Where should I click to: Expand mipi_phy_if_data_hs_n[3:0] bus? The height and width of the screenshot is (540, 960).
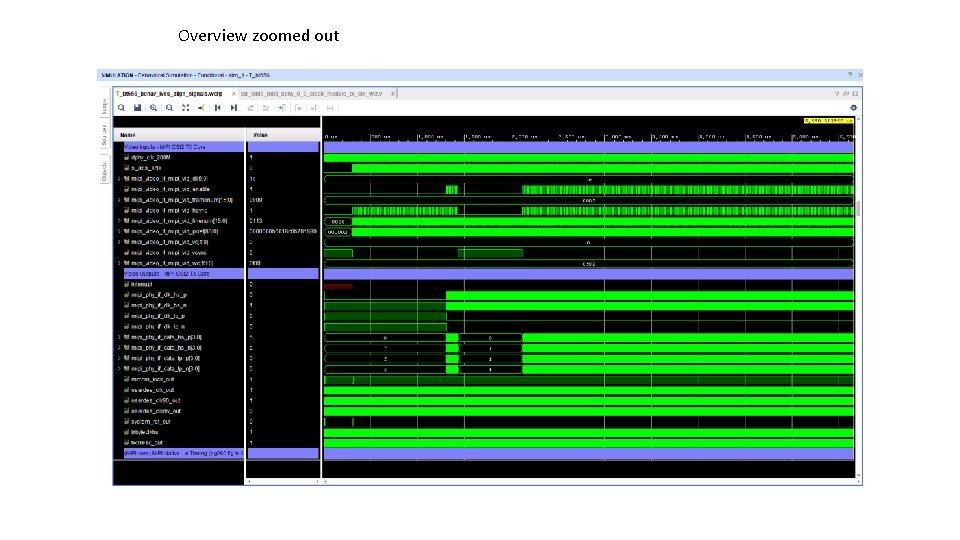pos(119,348)
